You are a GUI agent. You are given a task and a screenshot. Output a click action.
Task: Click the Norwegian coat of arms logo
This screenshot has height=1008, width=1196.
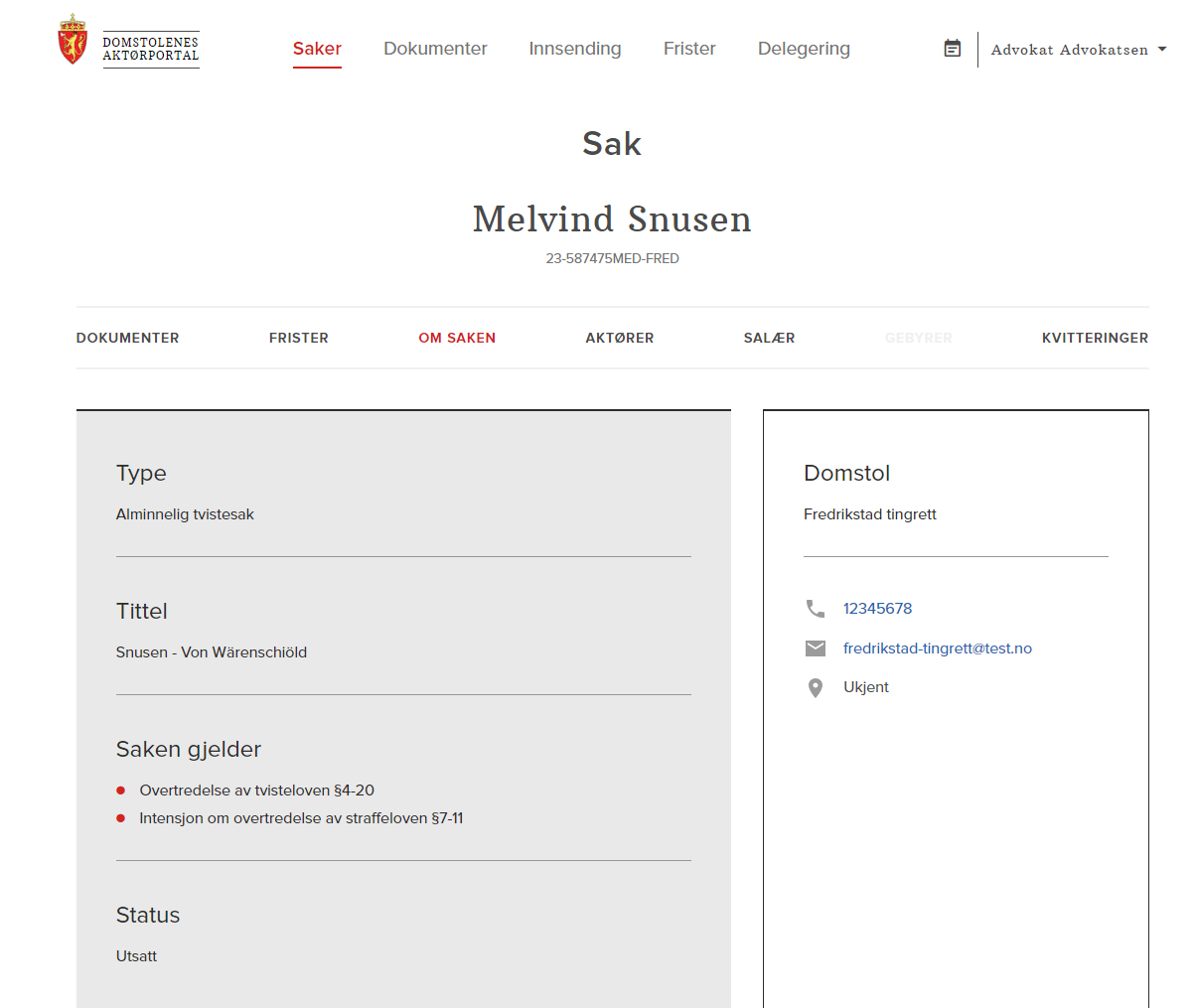click(73, 40)
